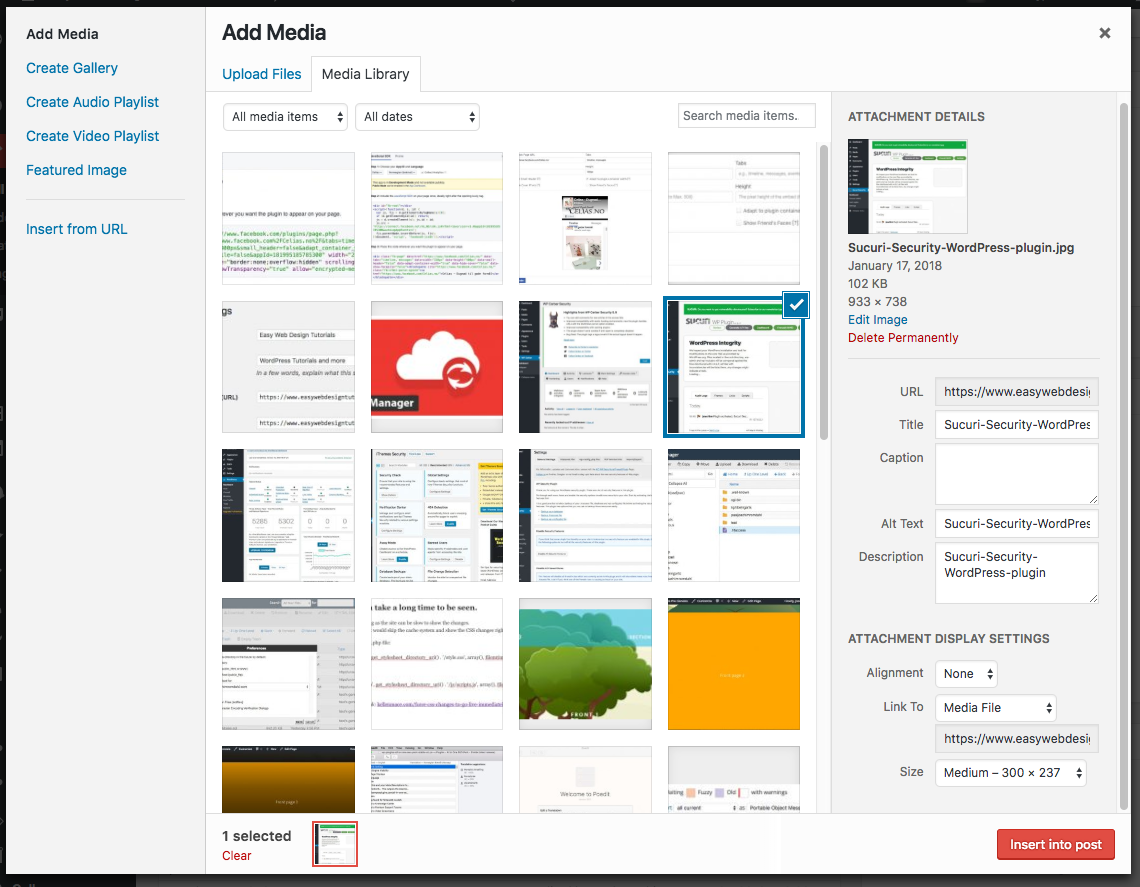Open the Link To dropdown
The width and height of the screenshot is (1140, 887).
(995, 707)
